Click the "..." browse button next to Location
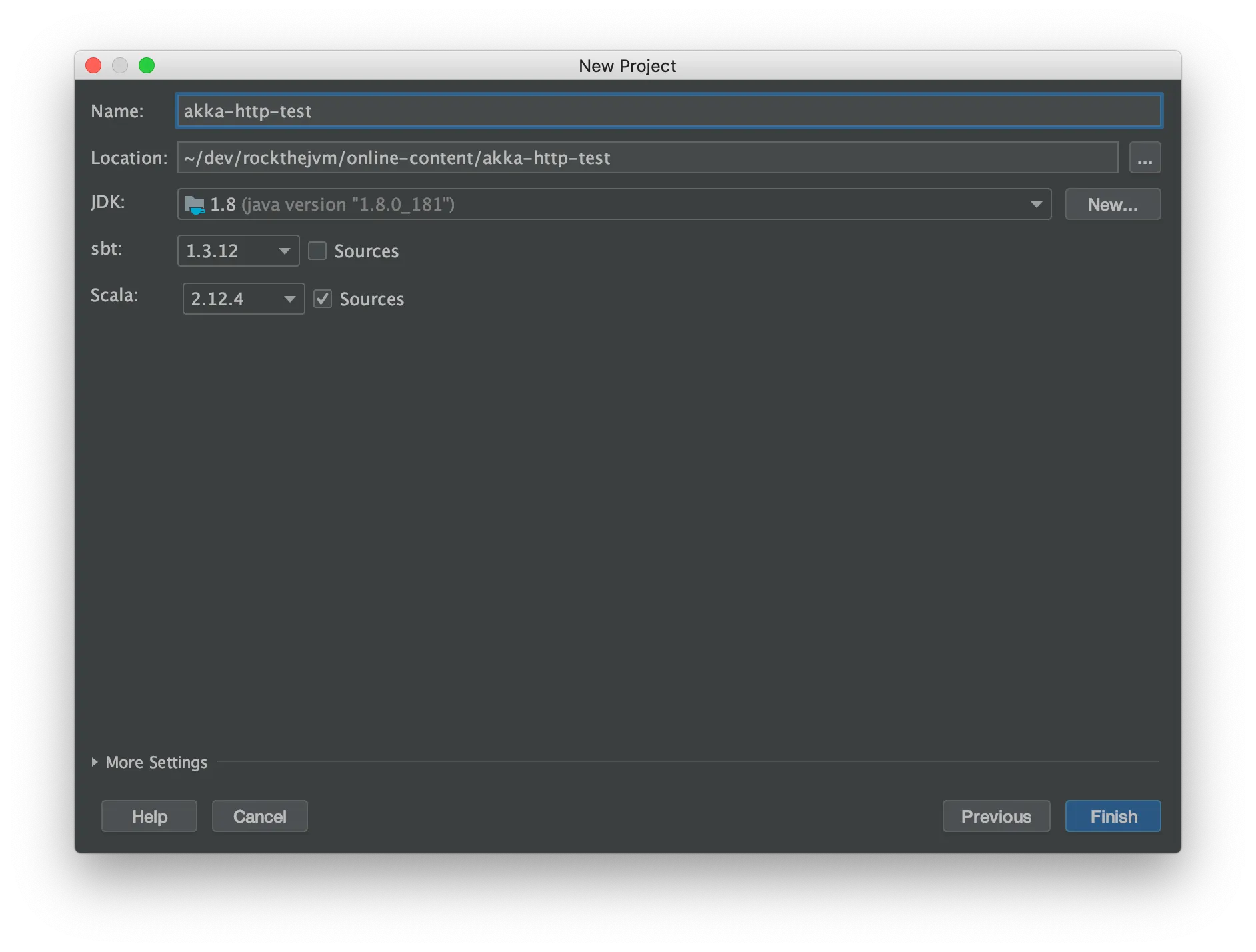 1145,157
